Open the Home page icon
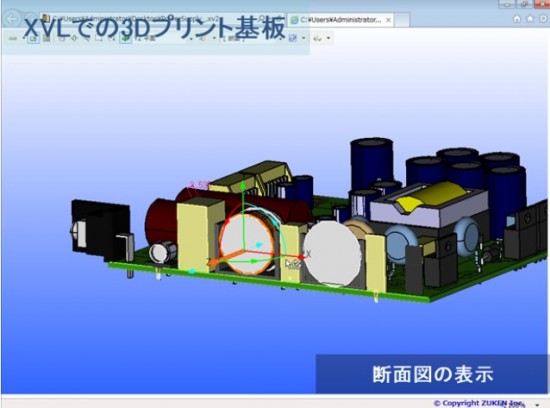The height and width of the screenshot is (408, 550). pos(517,19)
